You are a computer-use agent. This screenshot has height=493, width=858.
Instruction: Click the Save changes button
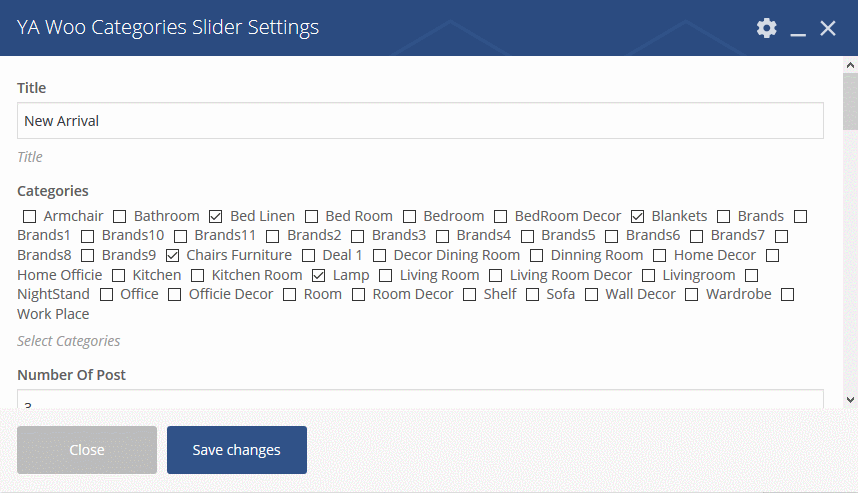[x=237, y=450]
